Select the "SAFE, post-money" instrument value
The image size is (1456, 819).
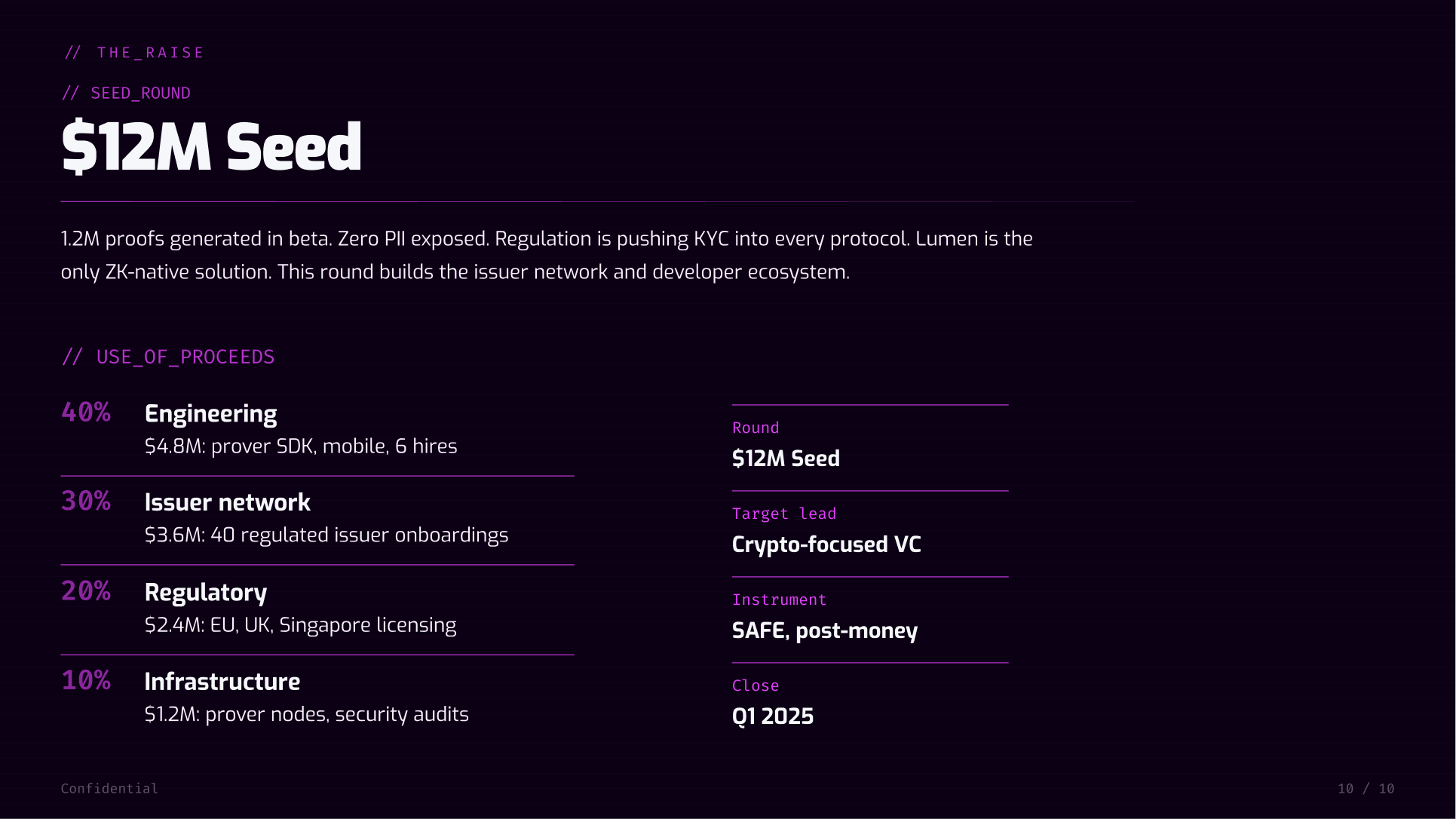tap(824, 630)
